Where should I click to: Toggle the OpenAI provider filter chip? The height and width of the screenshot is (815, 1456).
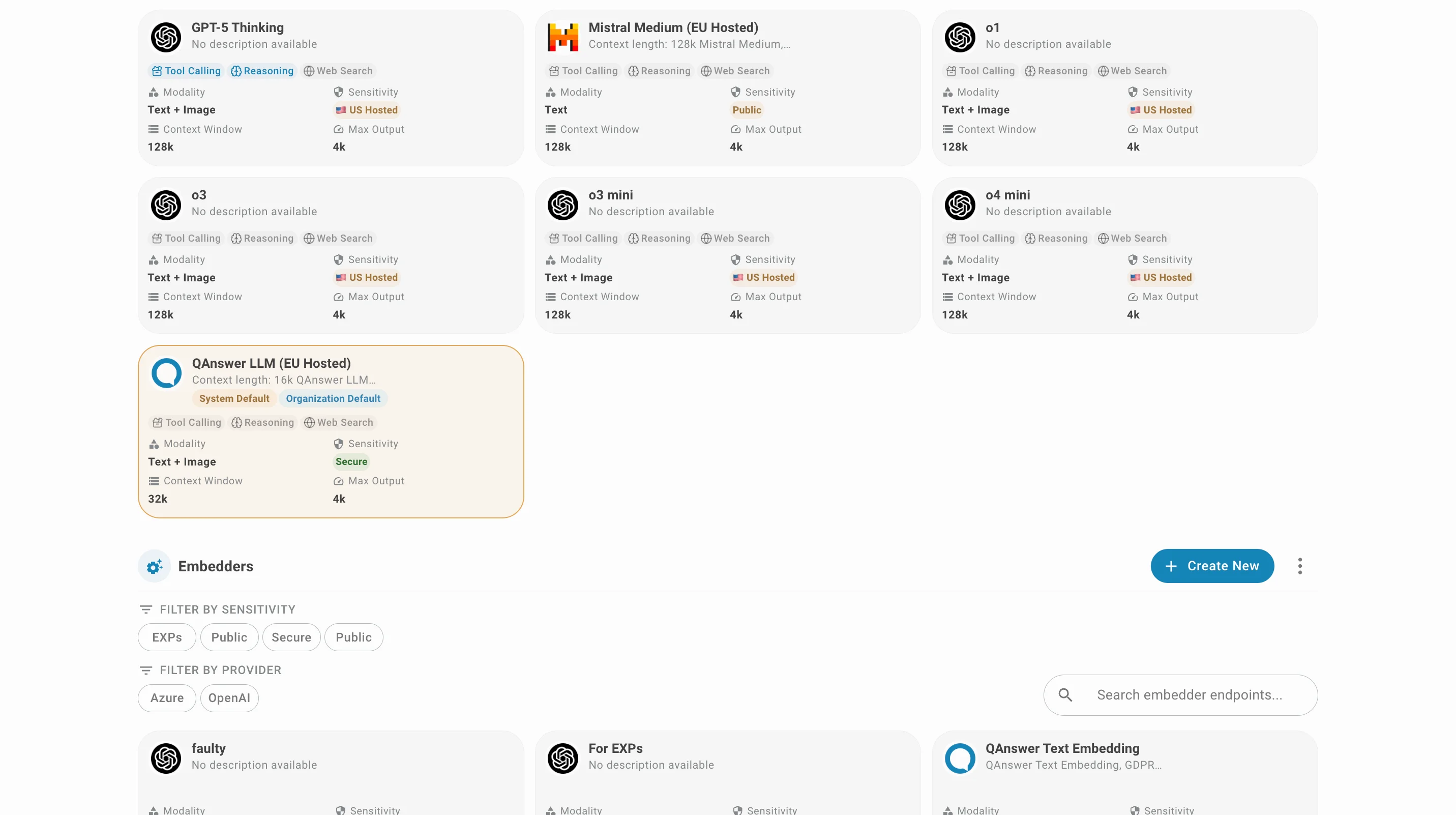point(229,698)
